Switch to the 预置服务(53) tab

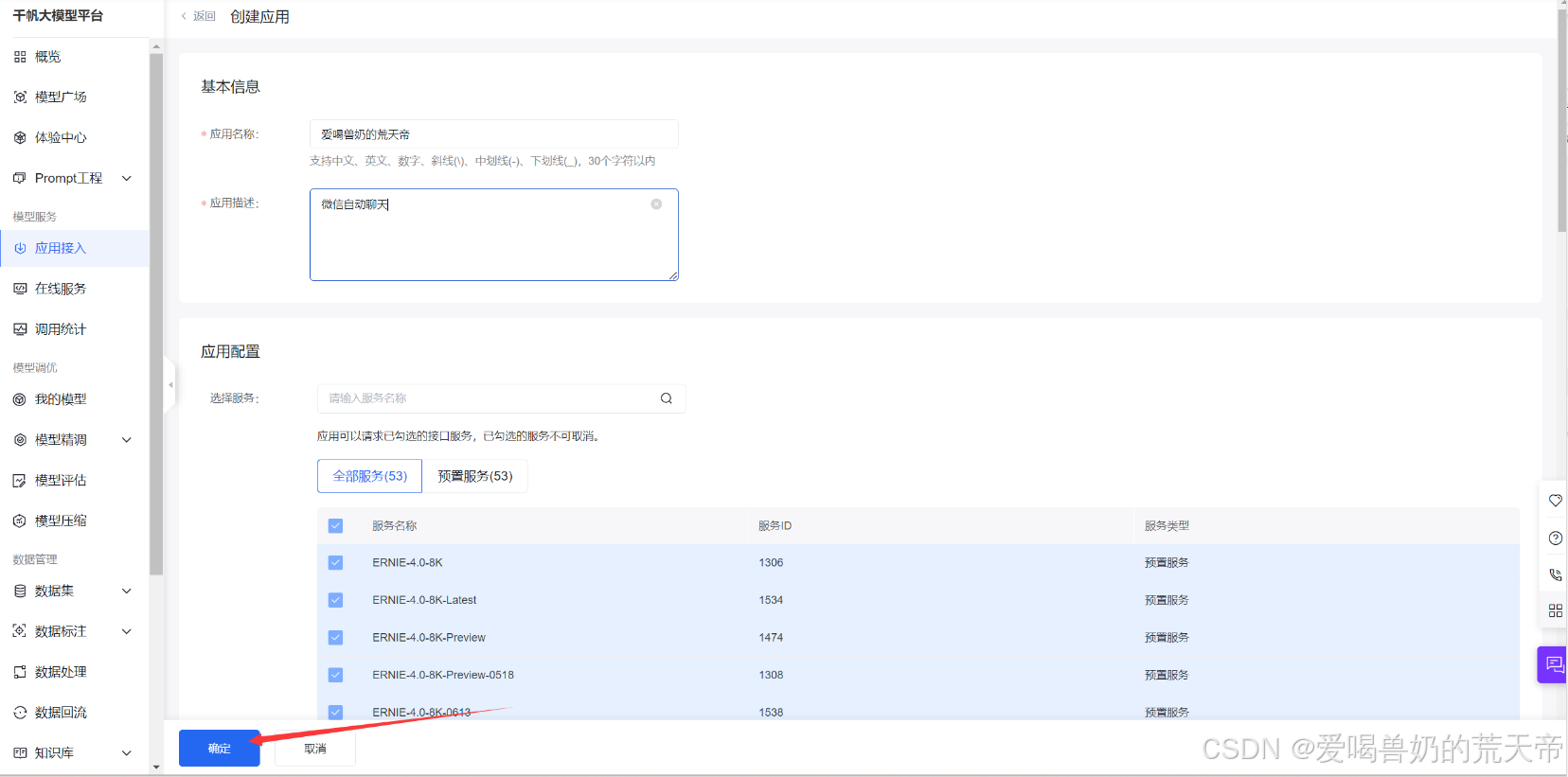click(x=475, y=476)
